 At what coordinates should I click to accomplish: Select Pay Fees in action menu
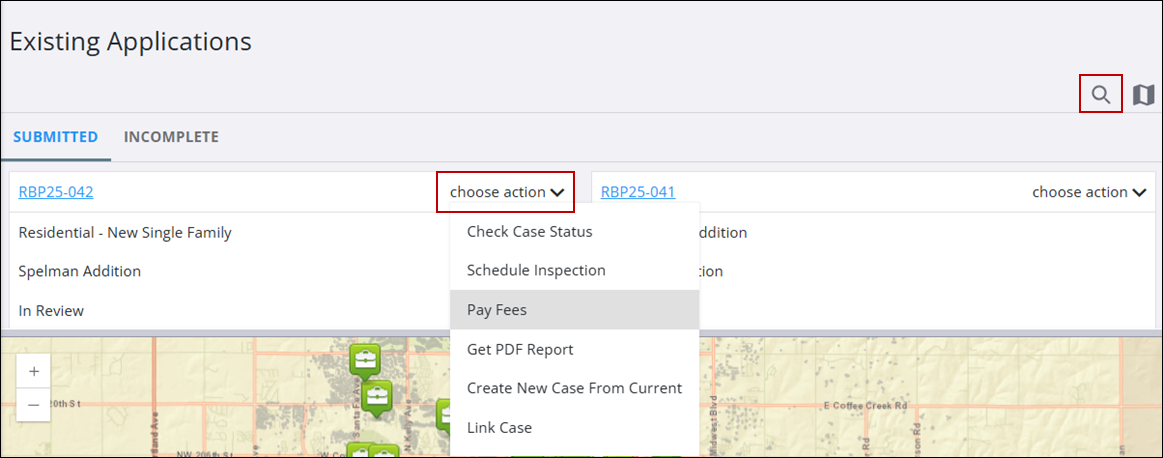pyautogui.click(x=497, y=310)
